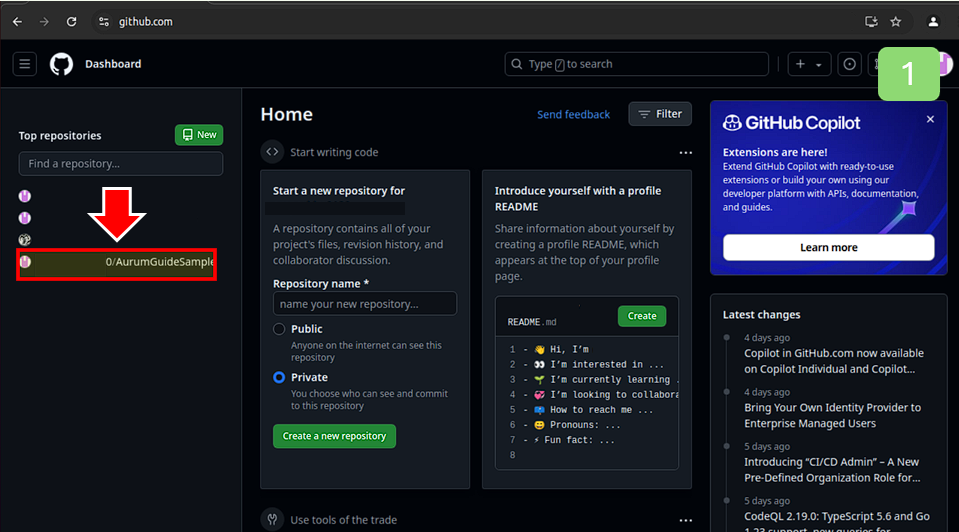
Task: Open Introducing CI/CD Admin changelog entry
Action: click(x=832, y=470)
